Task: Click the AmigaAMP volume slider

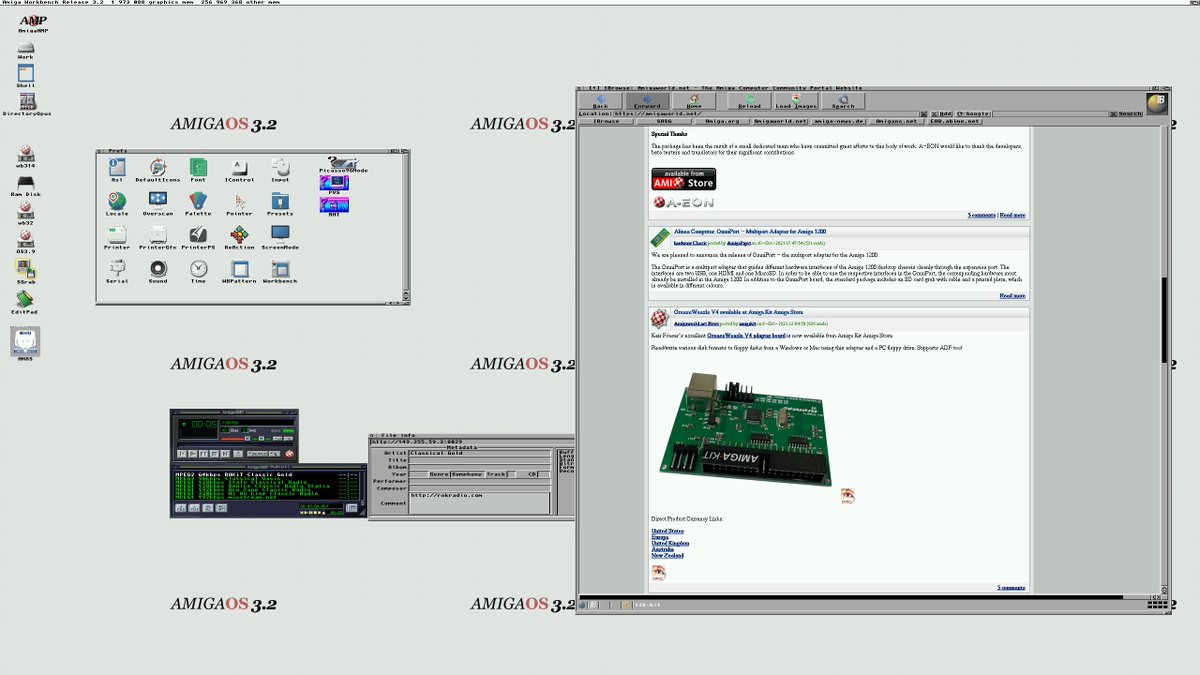Action: 233,439
